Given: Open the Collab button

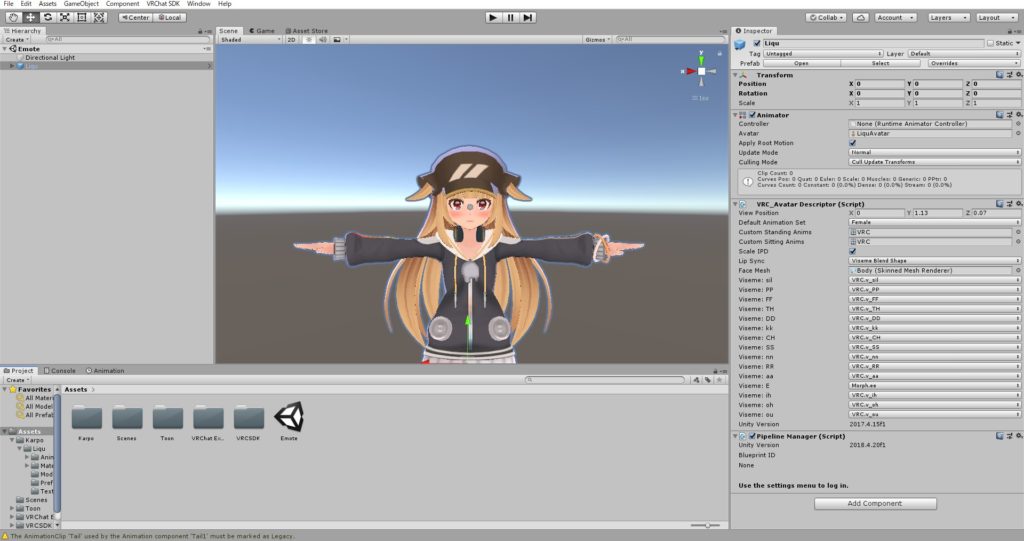Looking at the screenshot, I should (x=827, y=18).
